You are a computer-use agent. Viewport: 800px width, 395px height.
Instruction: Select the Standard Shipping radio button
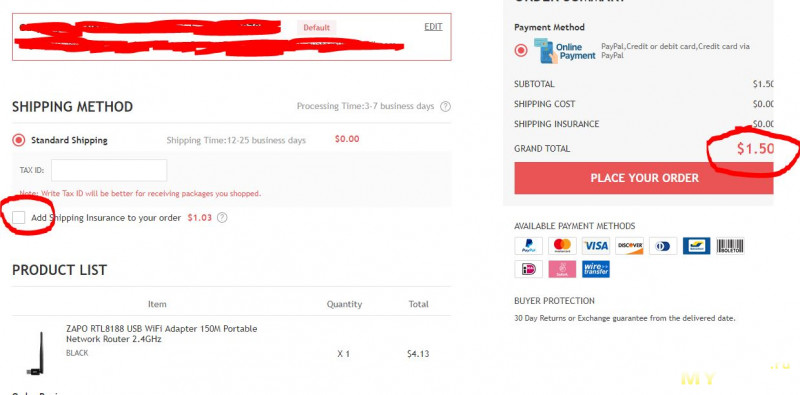click(x=19, y=140)
